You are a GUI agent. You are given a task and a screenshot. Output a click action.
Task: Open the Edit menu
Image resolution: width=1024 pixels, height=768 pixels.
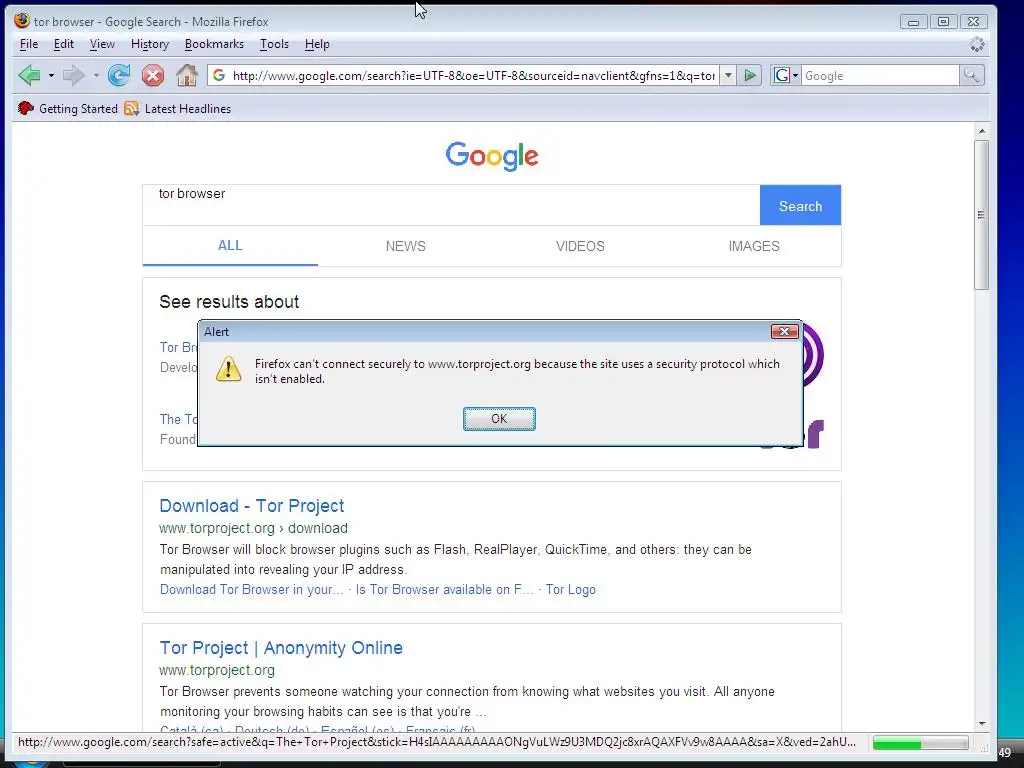(63, 44)
